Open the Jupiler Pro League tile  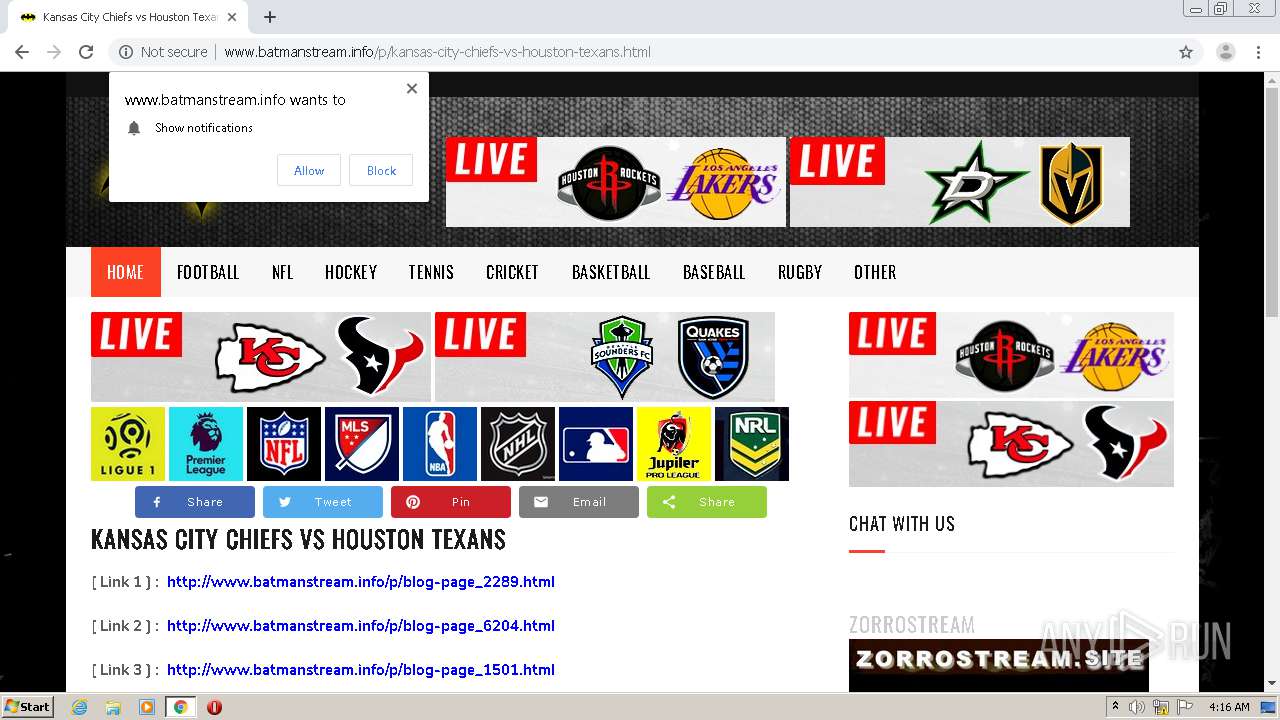(x=674, y=444)
